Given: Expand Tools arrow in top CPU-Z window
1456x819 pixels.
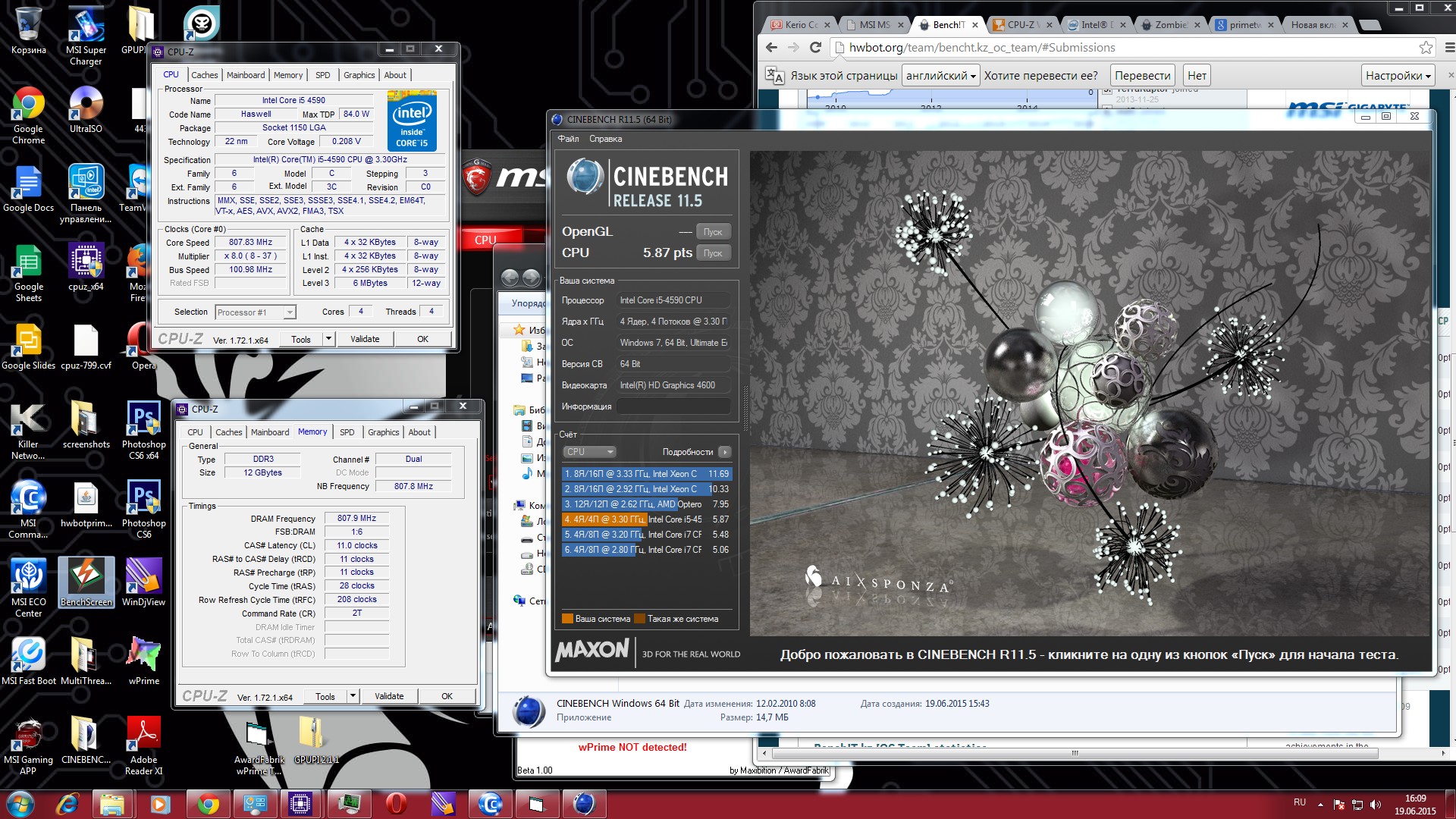Looking at the screenshot, I should [328, 339].
